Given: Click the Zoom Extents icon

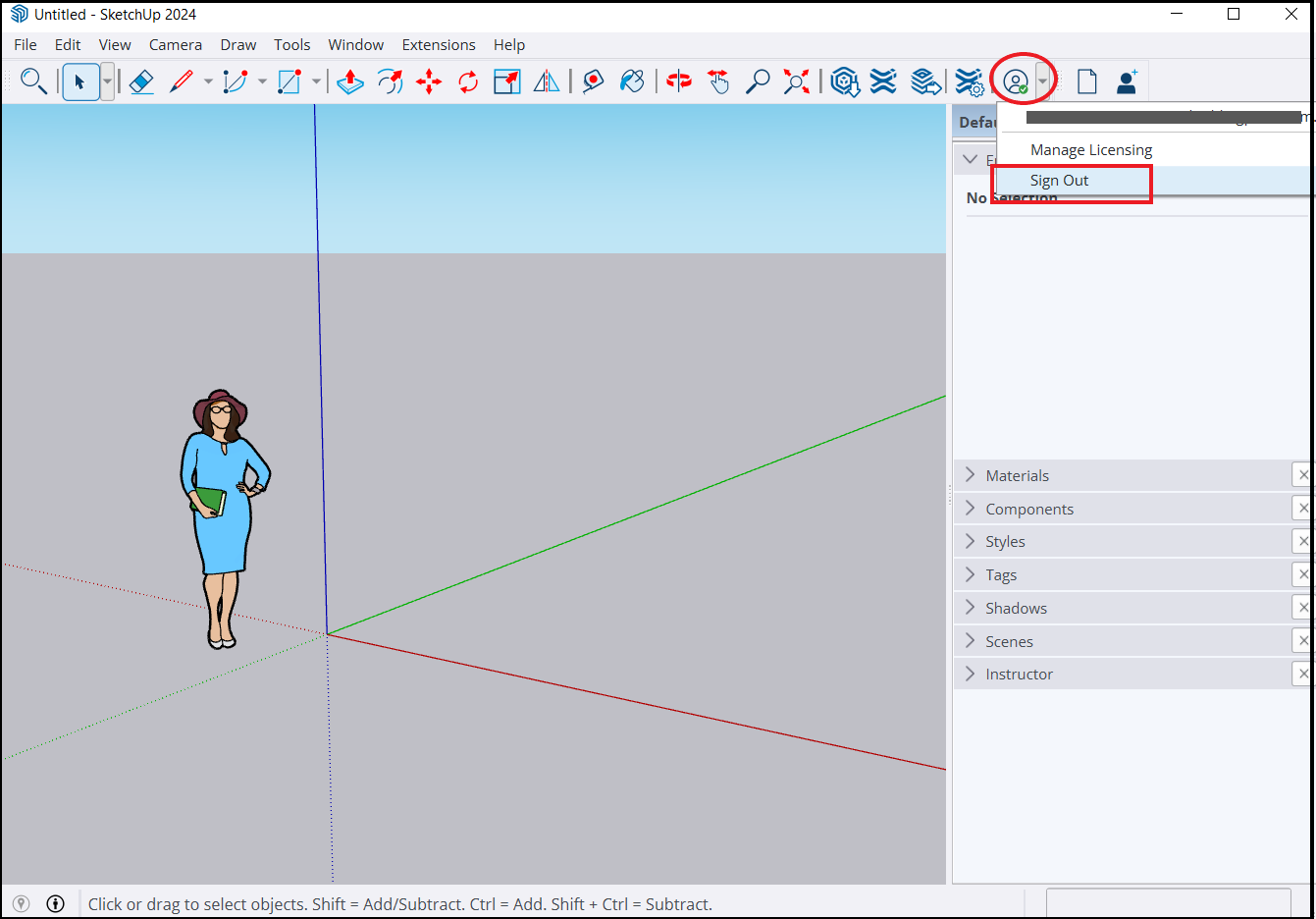Looking at the screenshot, I should point(797,81).
